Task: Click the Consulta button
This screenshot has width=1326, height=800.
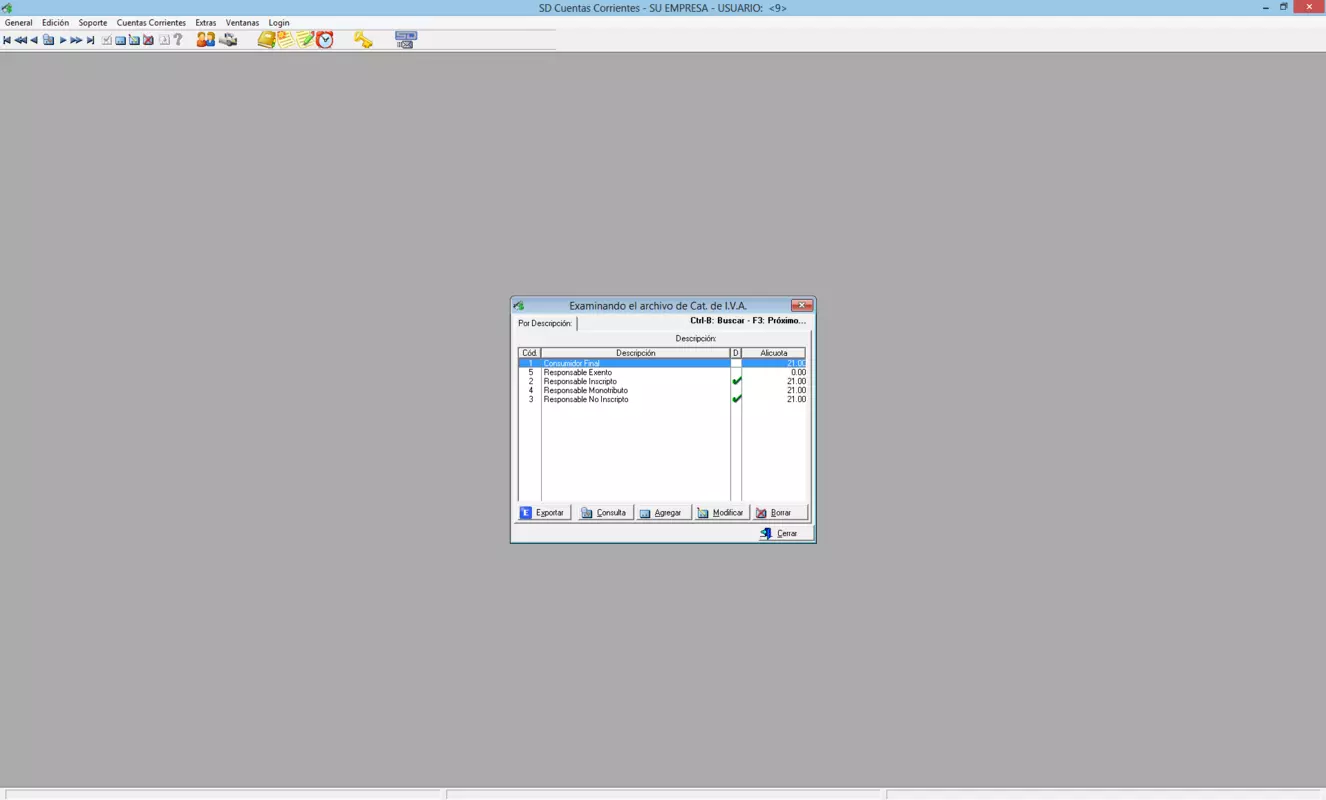Action: (604, 513)
